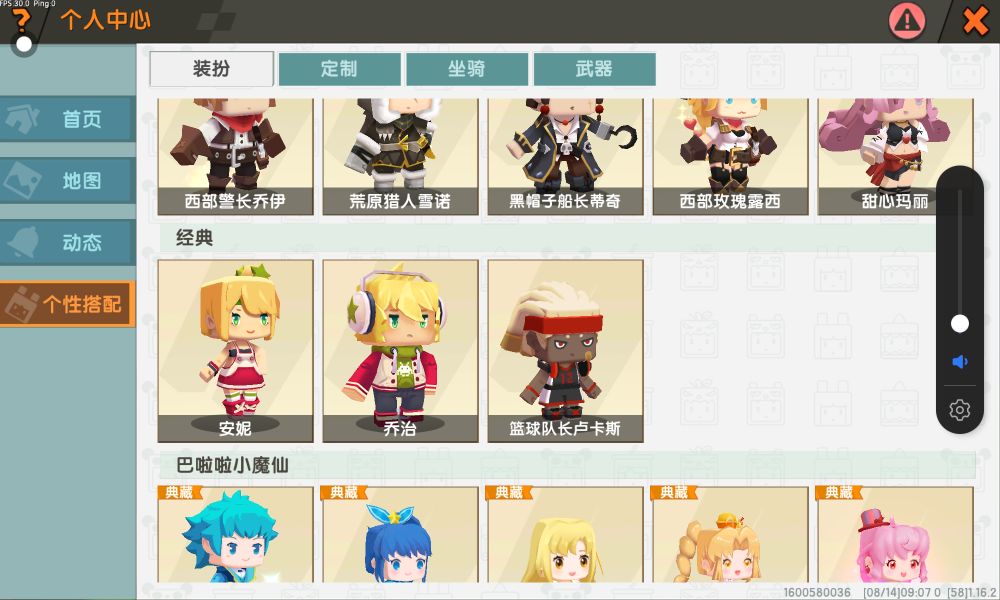Mute sound with the blue speaker icon
Screen dimensions: 1000x600
[959, 362]
